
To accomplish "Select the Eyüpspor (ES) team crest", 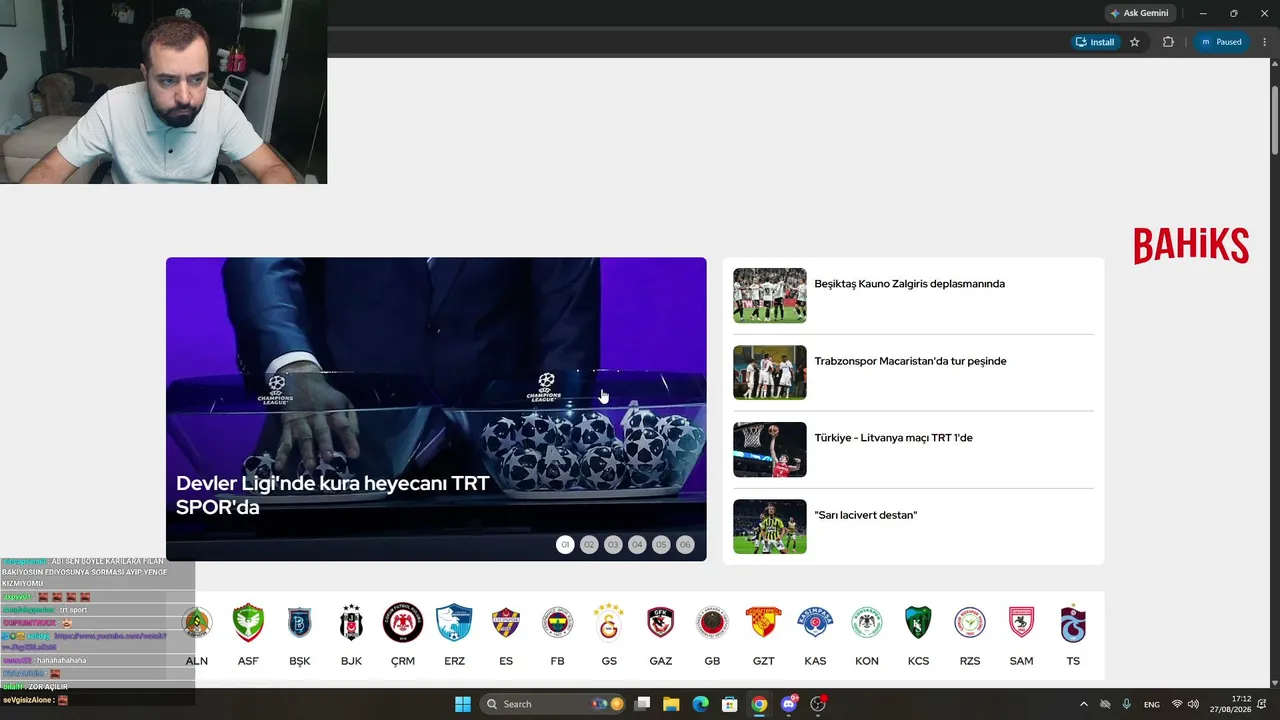I will point(506,623).
